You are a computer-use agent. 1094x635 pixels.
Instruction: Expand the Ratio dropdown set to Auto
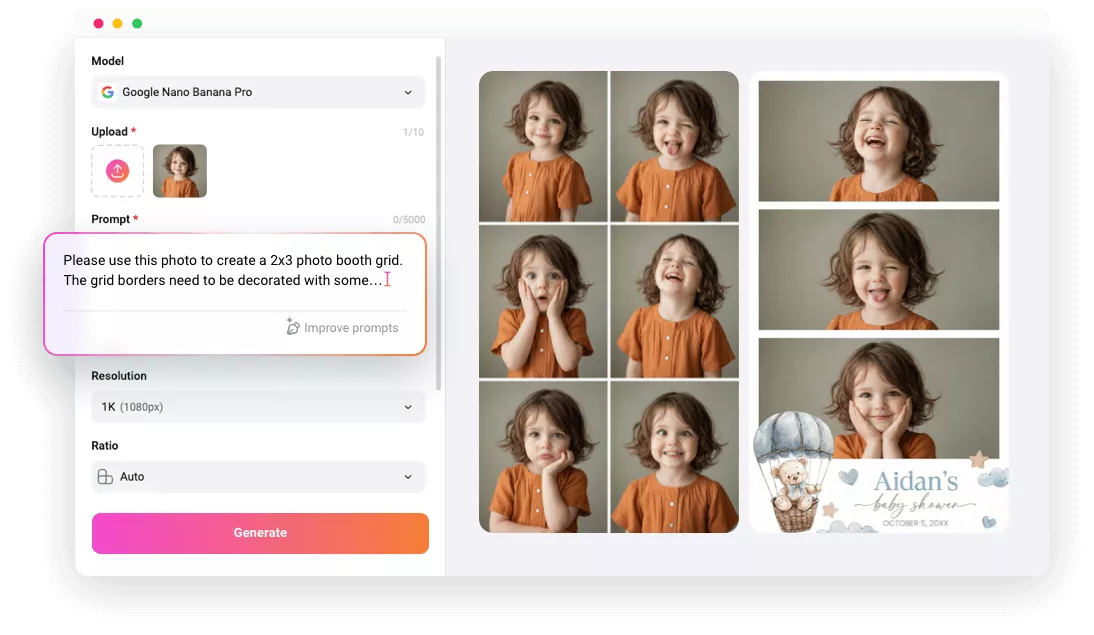pyautogui.click(x=258, y=477)
